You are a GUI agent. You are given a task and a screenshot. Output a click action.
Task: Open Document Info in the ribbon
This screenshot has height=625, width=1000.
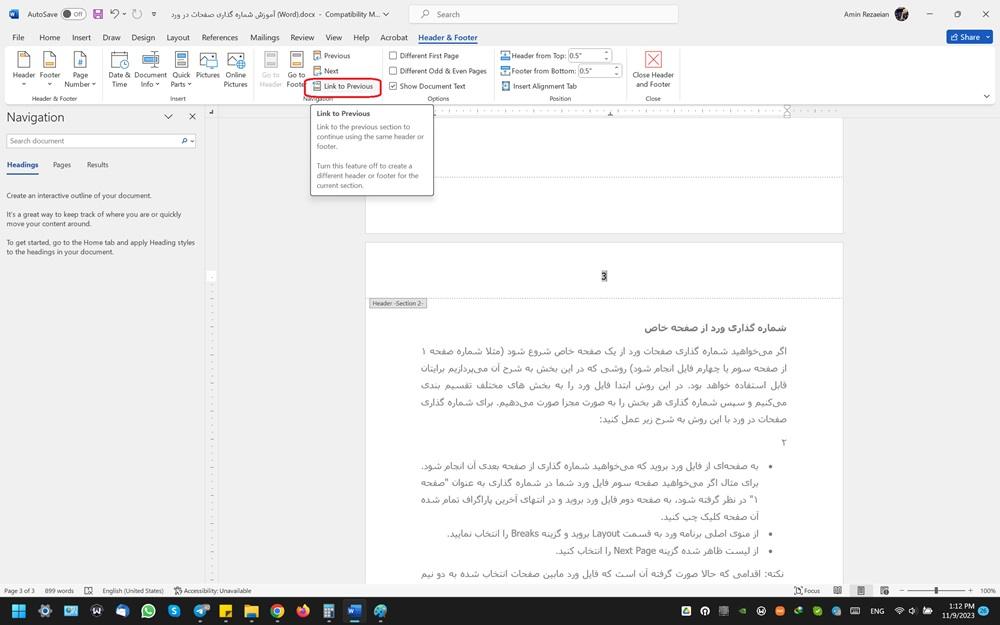coord(150,73)
